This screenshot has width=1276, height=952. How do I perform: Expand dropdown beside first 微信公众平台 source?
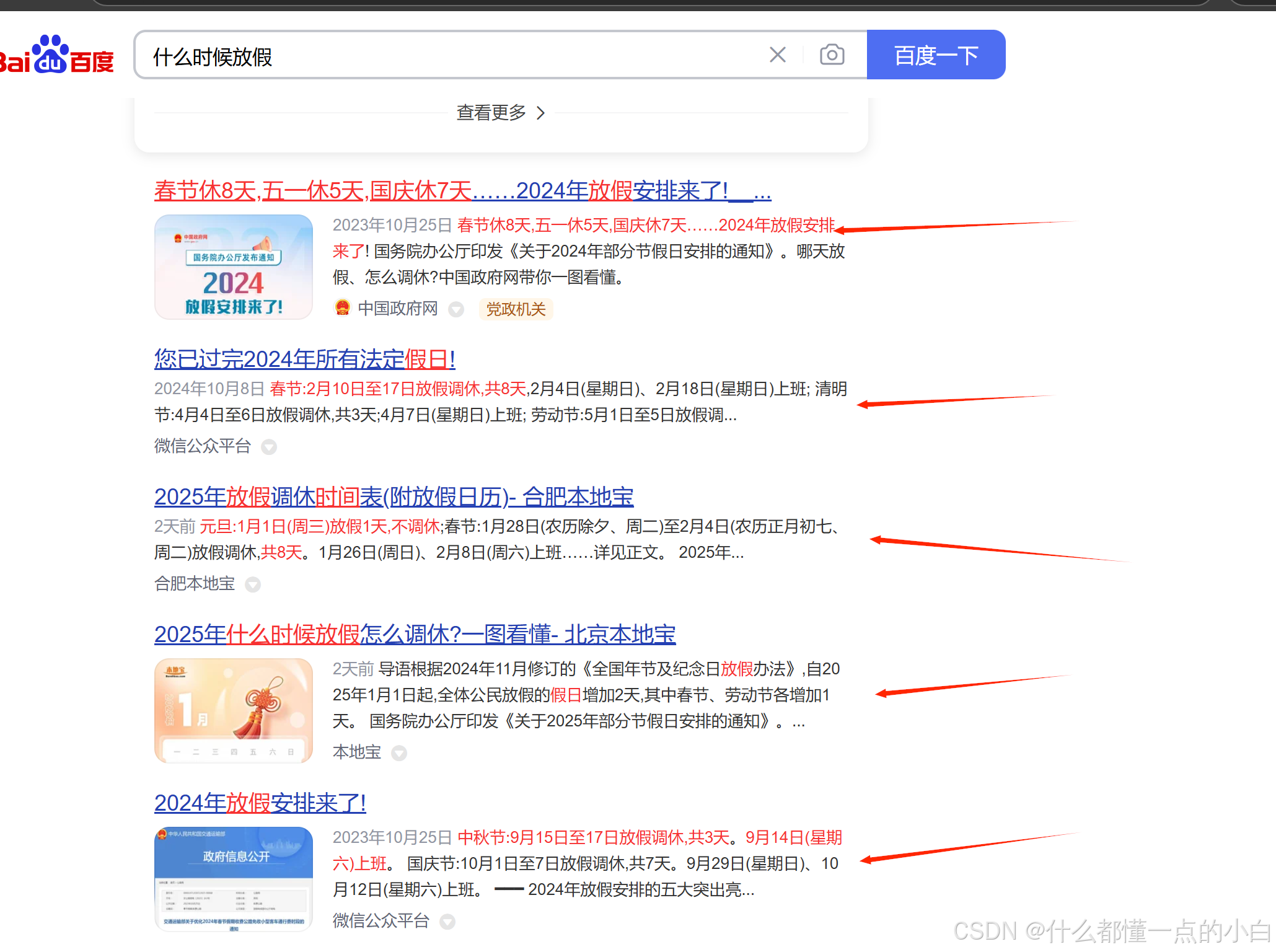269,447
